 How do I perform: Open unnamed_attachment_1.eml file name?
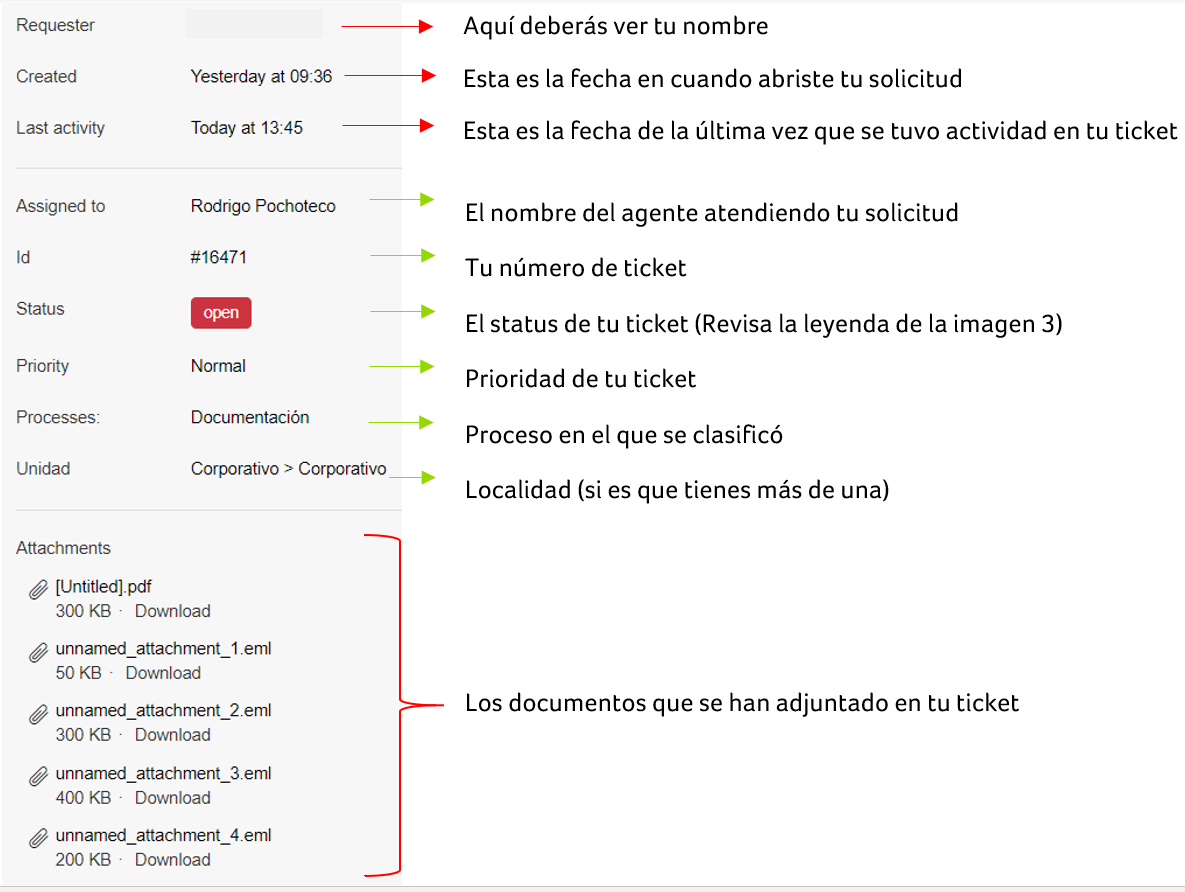(x=163, y=649)
